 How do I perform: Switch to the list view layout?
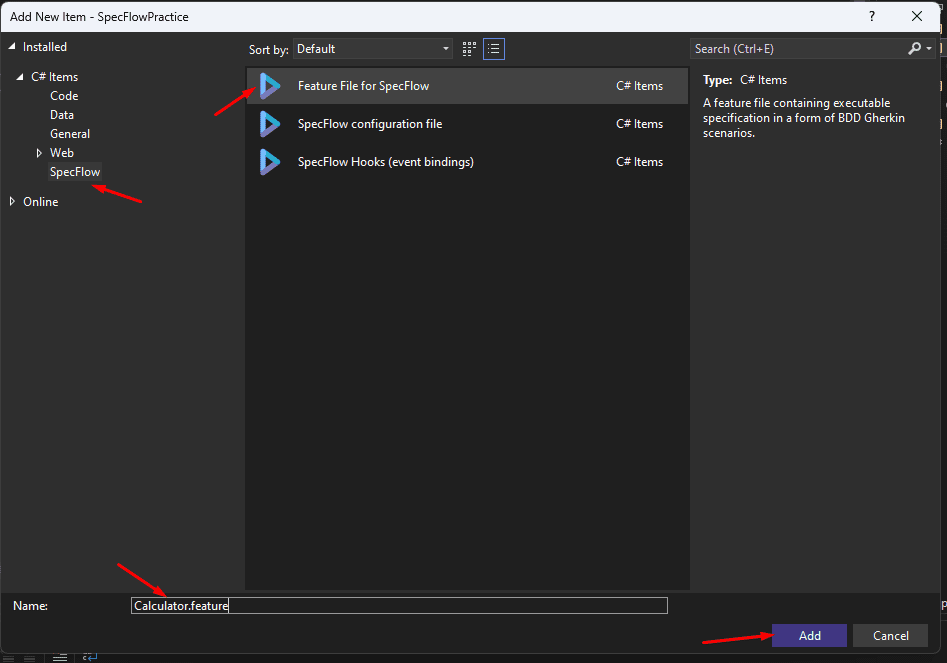tap(494, 49)
